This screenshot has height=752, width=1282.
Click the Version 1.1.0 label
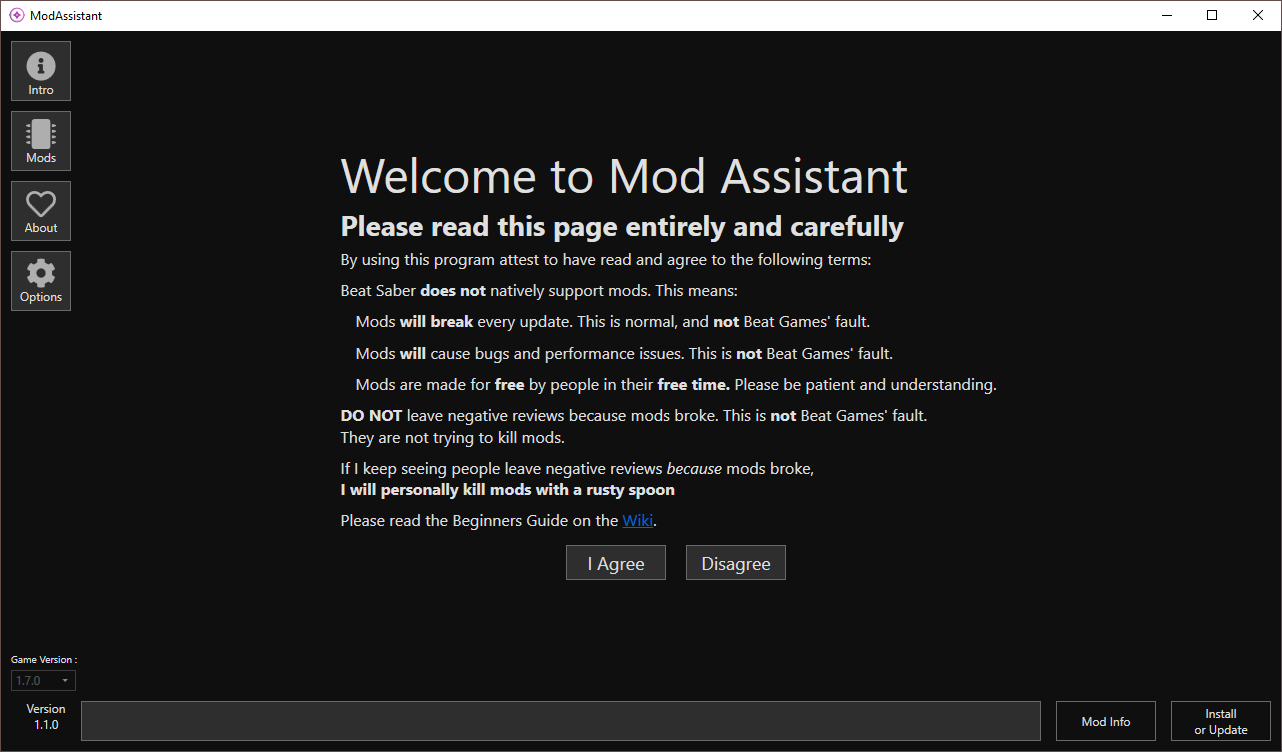(46, 717)
